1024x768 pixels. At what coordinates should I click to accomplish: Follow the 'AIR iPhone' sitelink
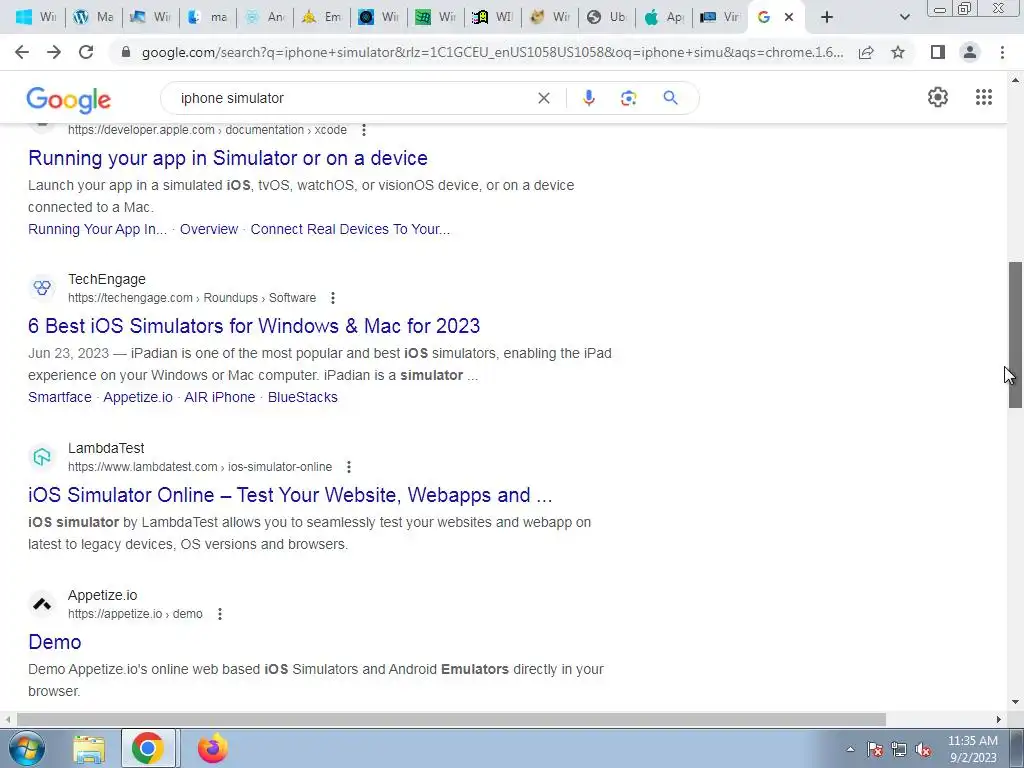click(219, 397)
